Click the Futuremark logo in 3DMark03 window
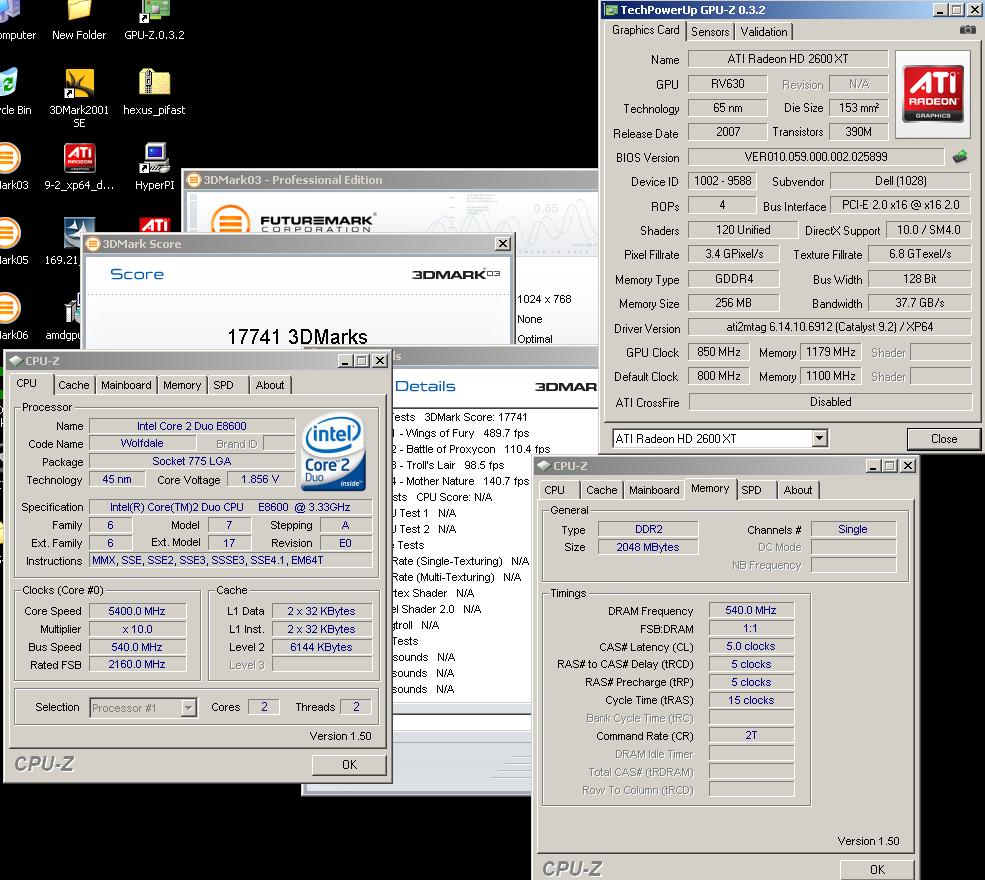 coord(293,221)
